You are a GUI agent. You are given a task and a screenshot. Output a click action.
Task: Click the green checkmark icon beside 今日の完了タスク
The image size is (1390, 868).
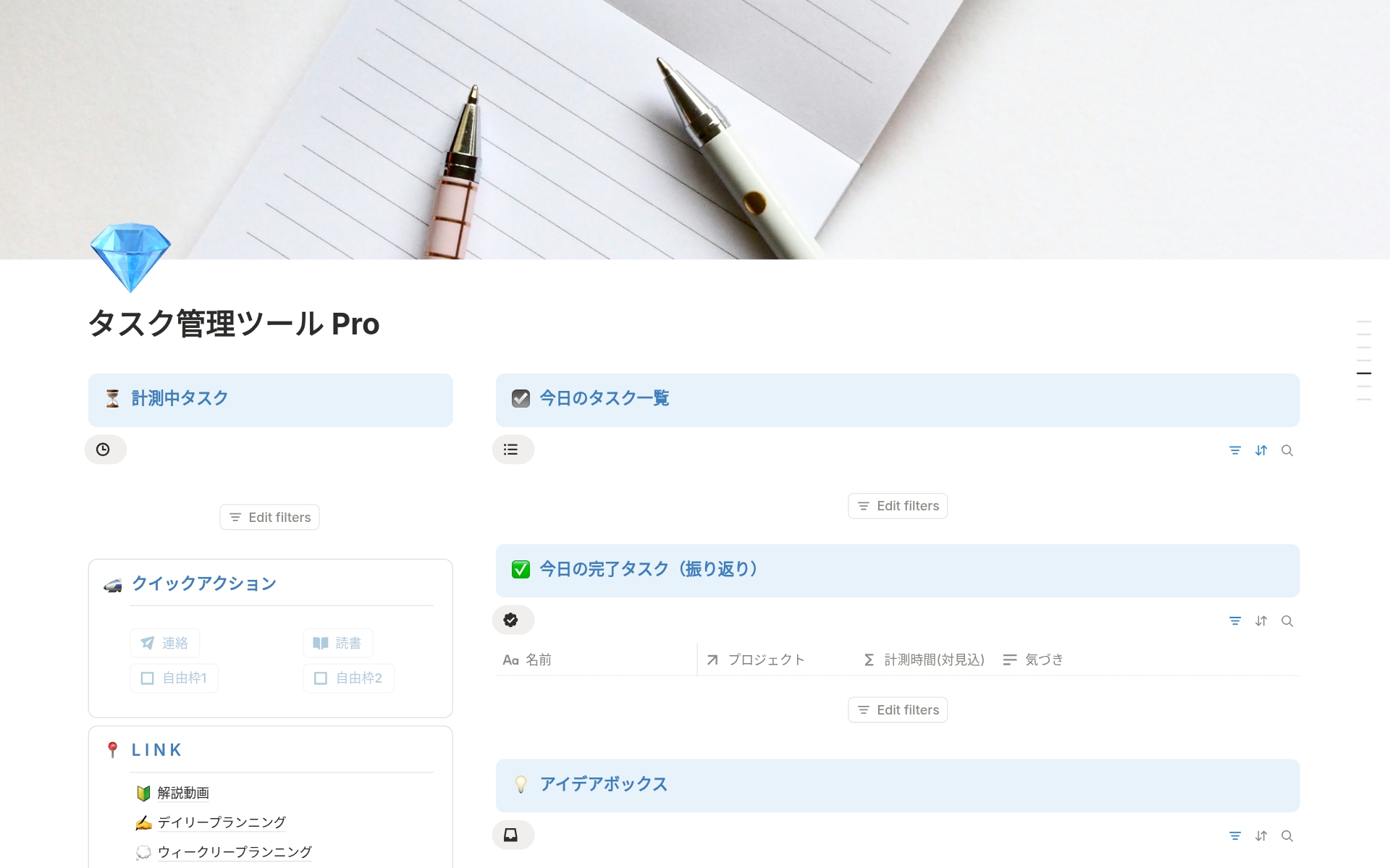pos(521,570)
